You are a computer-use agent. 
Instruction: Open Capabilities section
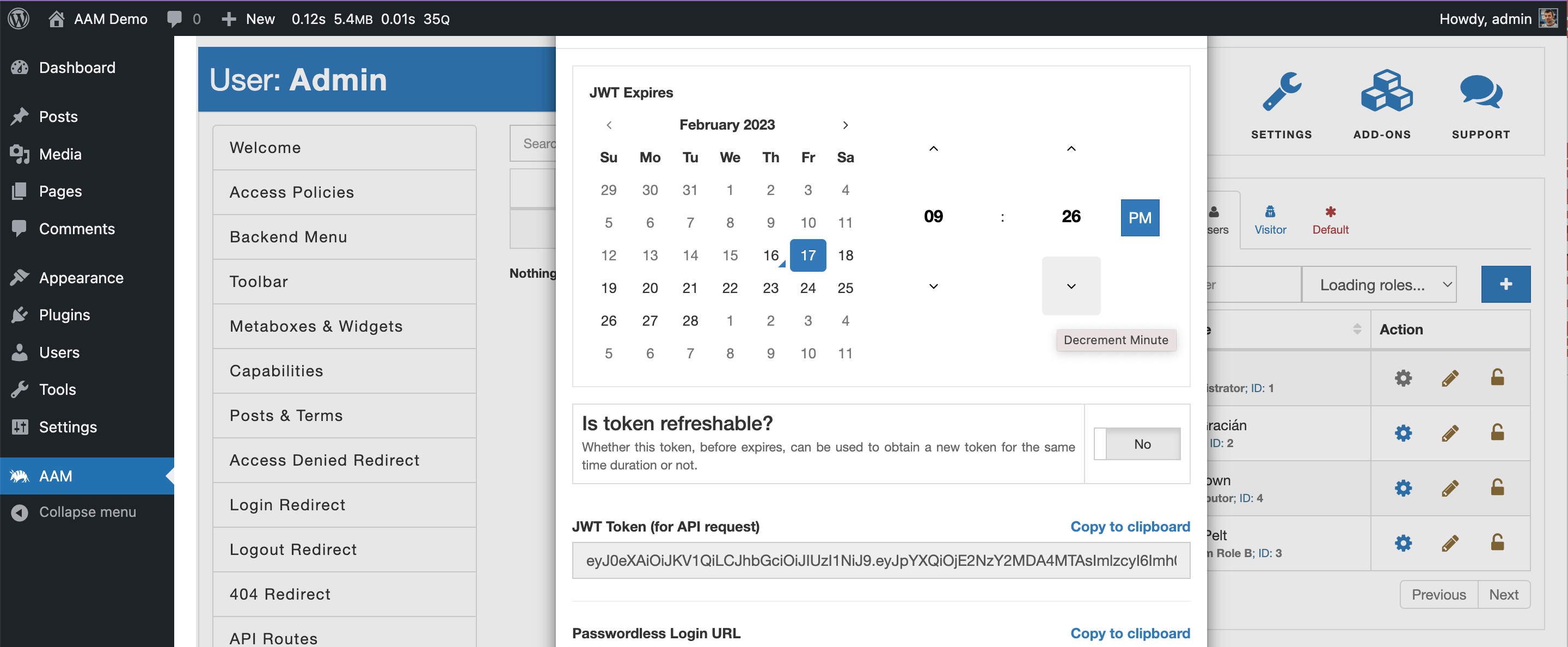344,371
